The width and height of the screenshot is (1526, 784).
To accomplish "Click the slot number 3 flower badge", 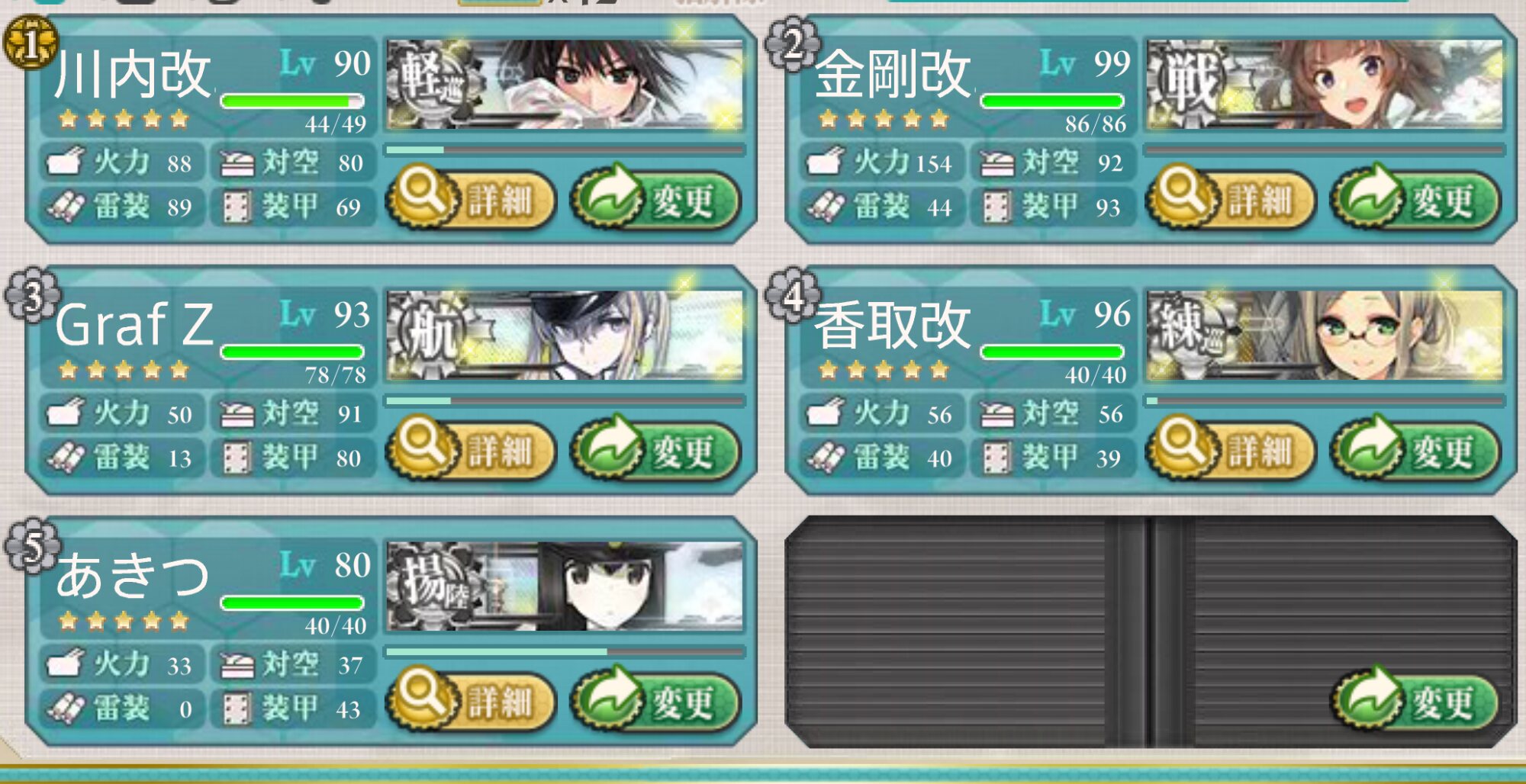I will [32, 296].
